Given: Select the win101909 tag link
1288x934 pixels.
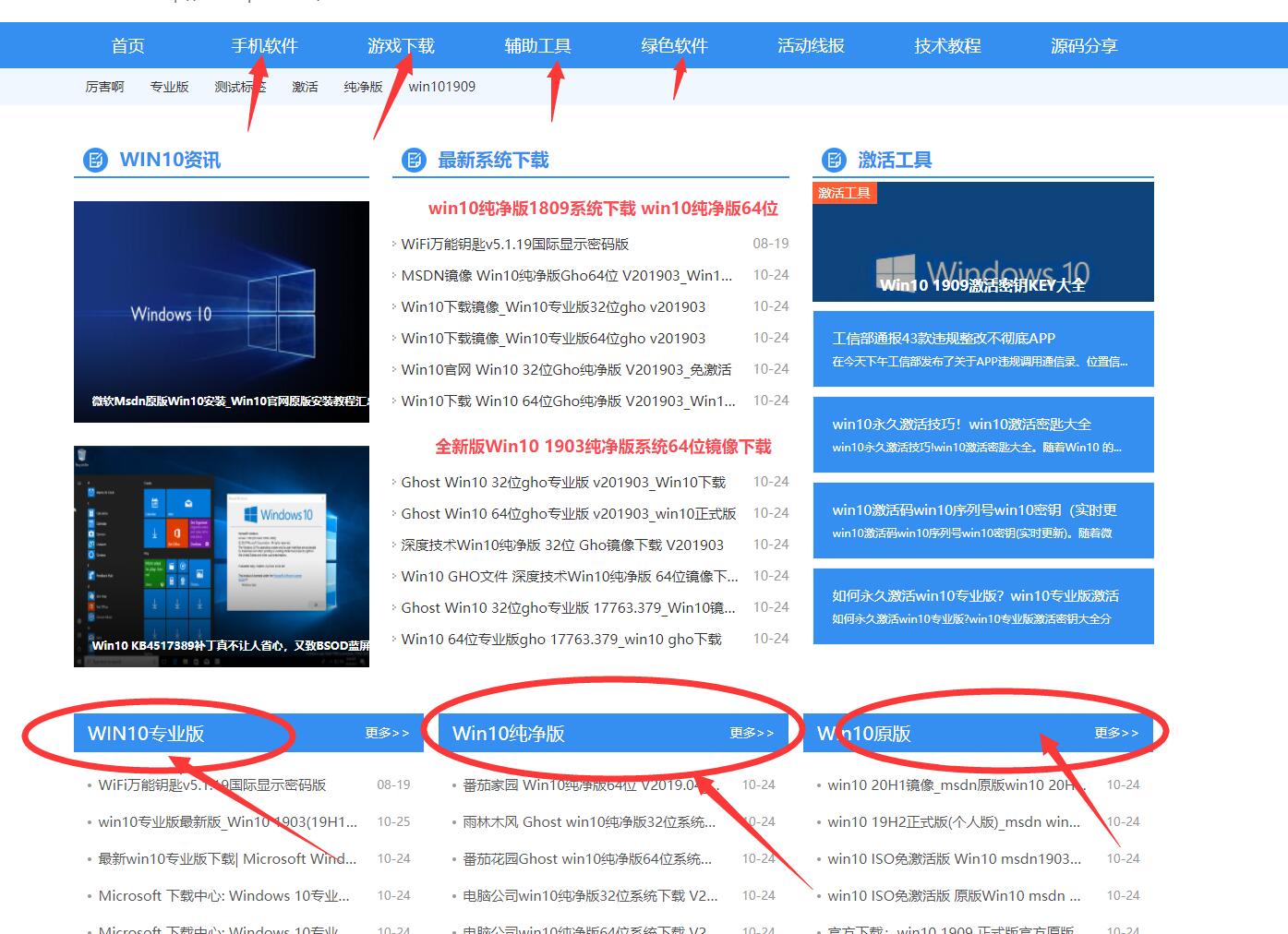Looking at the screenshot, I should point(442,87).
